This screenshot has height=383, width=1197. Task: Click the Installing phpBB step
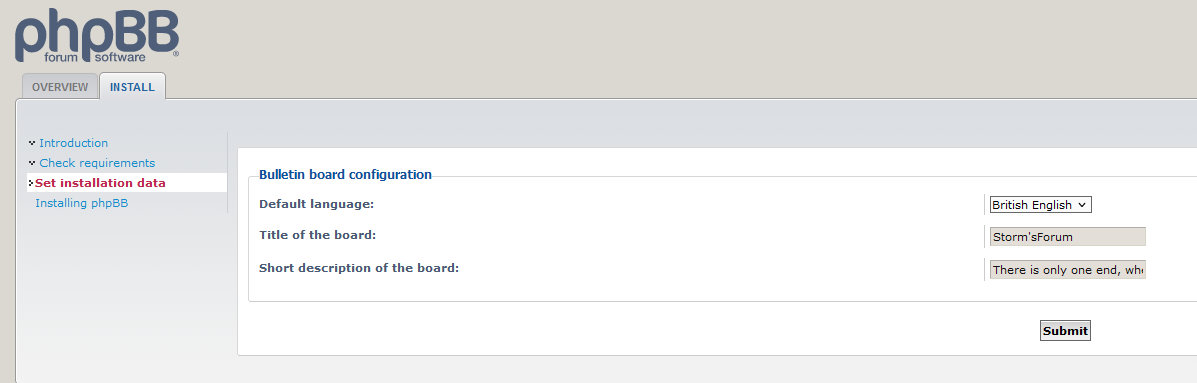click(82, 203)
